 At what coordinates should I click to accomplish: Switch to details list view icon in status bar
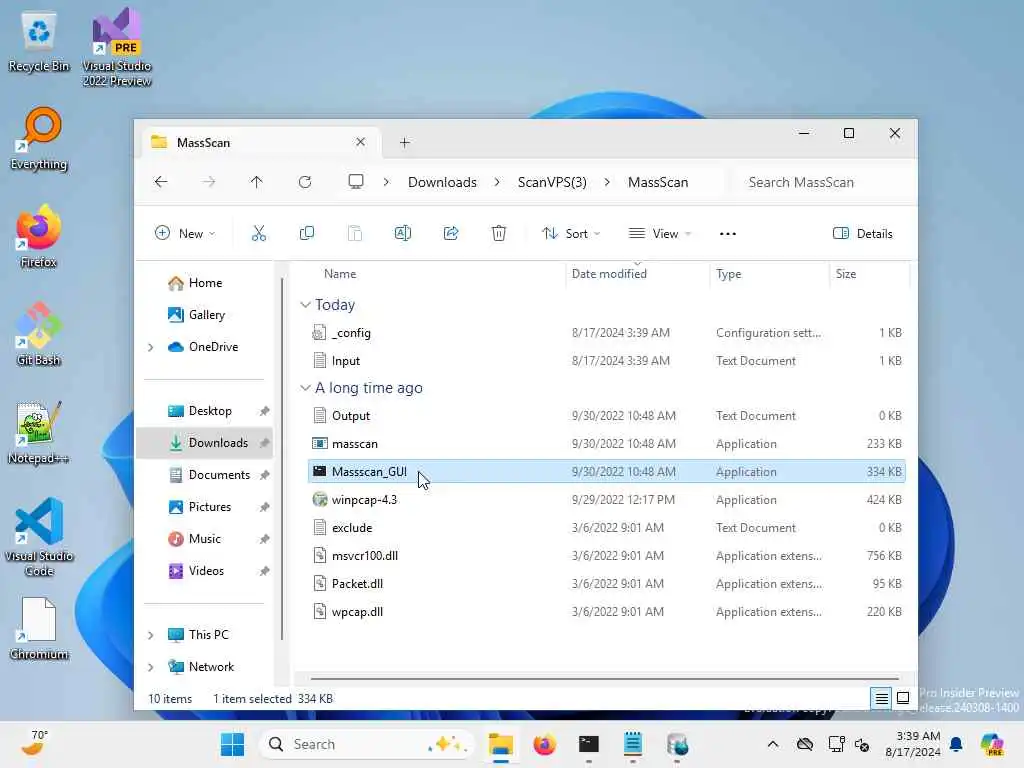881,698
